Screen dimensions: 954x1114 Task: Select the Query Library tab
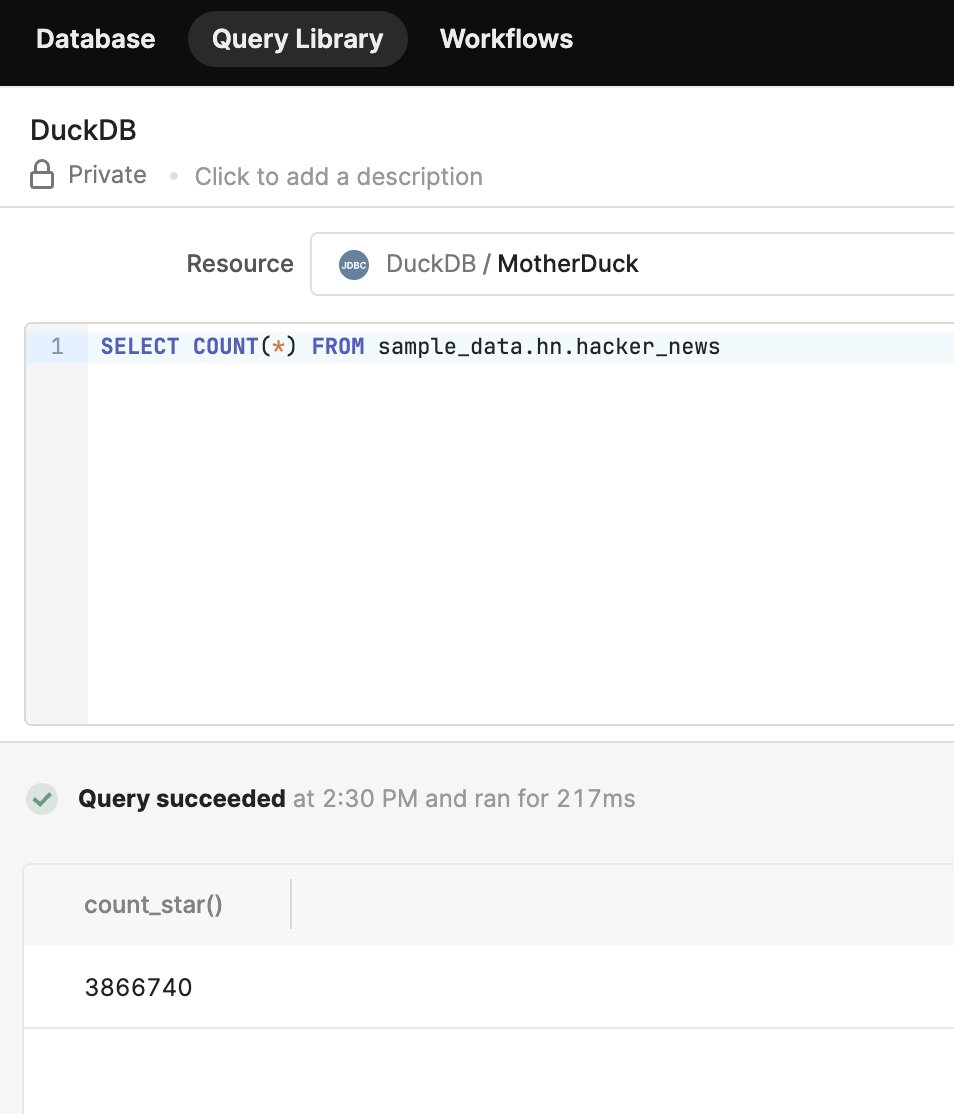(x=298, y=39)
